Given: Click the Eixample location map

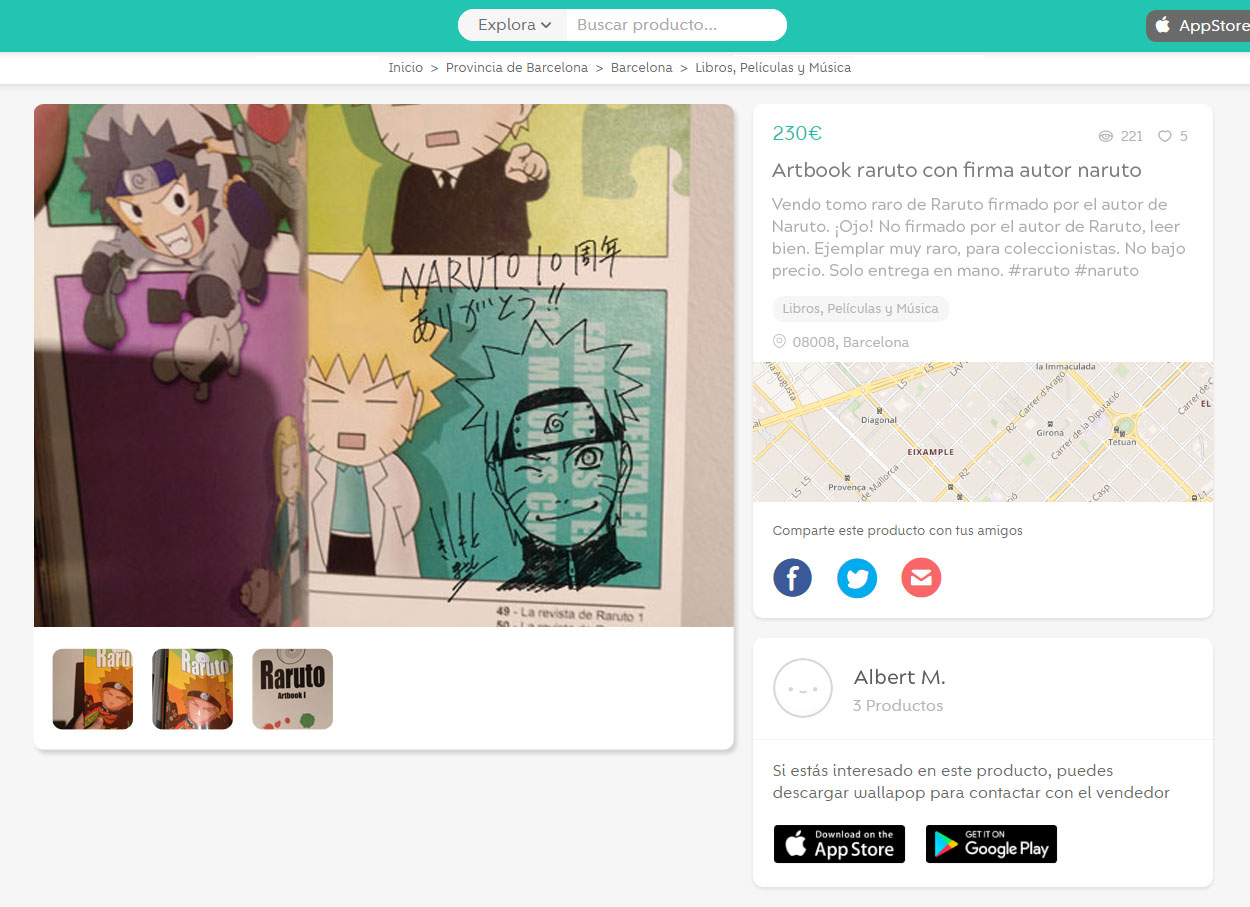Looking at the screenshot, I should (983, 432).
